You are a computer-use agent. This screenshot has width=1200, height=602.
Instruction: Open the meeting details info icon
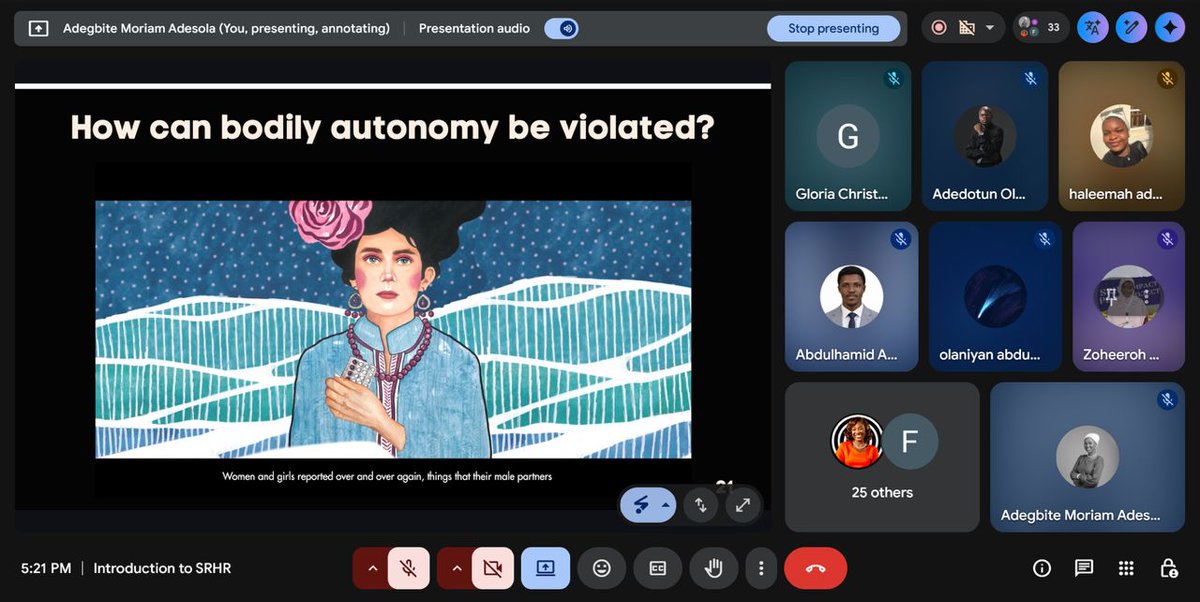[x=1042, y=568]
